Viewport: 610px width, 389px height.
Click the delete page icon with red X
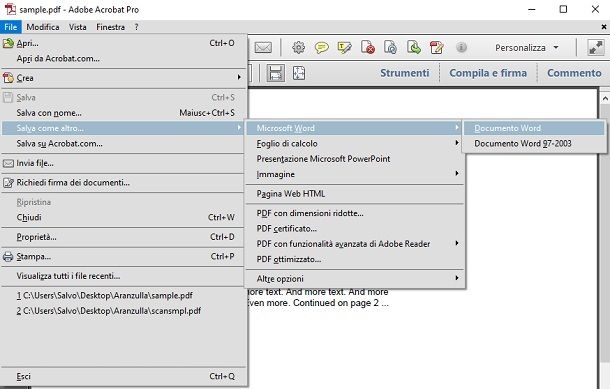(368, 47)
